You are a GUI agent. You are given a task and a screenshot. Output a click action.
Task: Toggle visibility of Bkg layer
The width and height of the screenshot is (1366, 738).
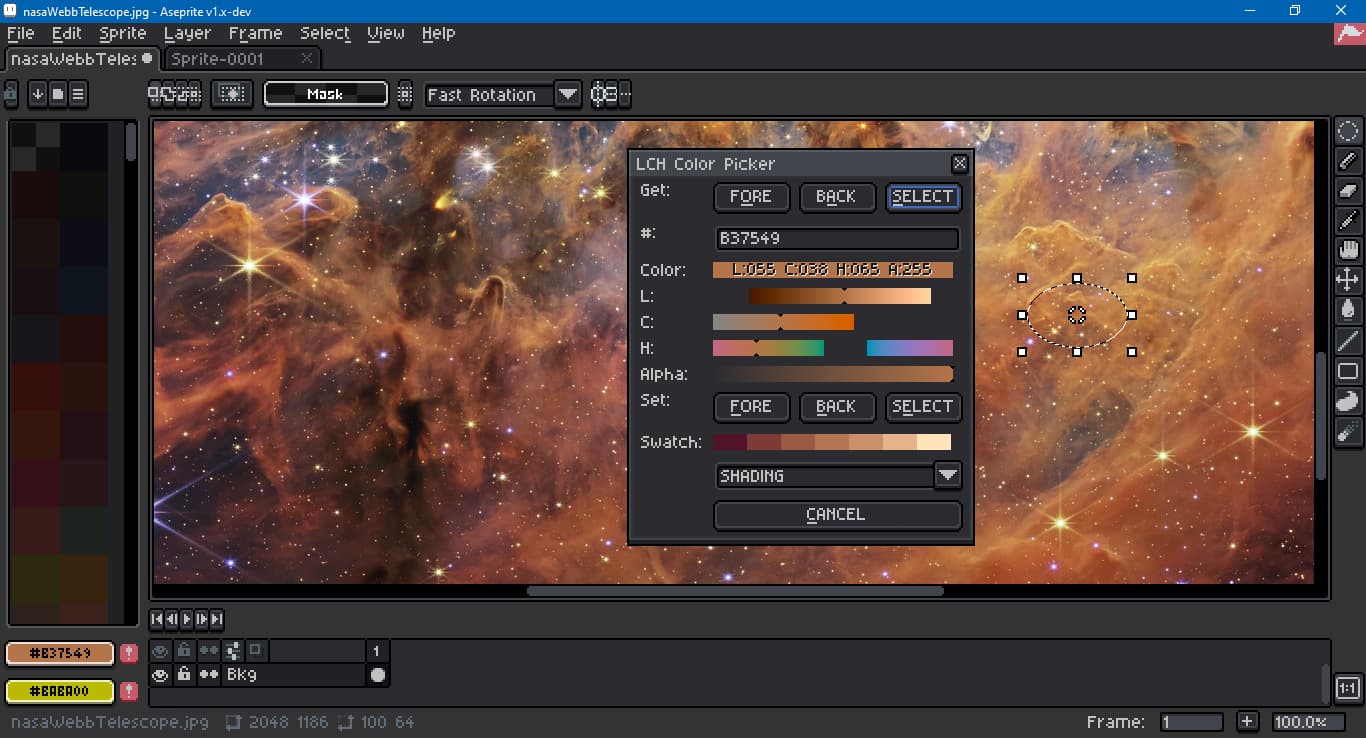tap(160, 675)
